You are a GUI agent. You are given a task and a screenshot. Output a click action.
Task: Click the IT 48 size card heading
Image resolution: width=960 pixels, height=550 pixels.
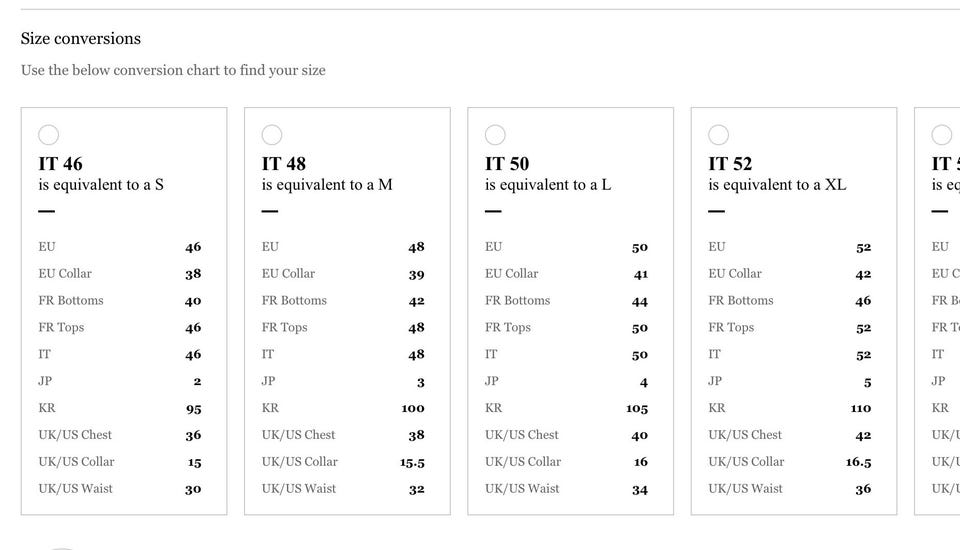284,164
